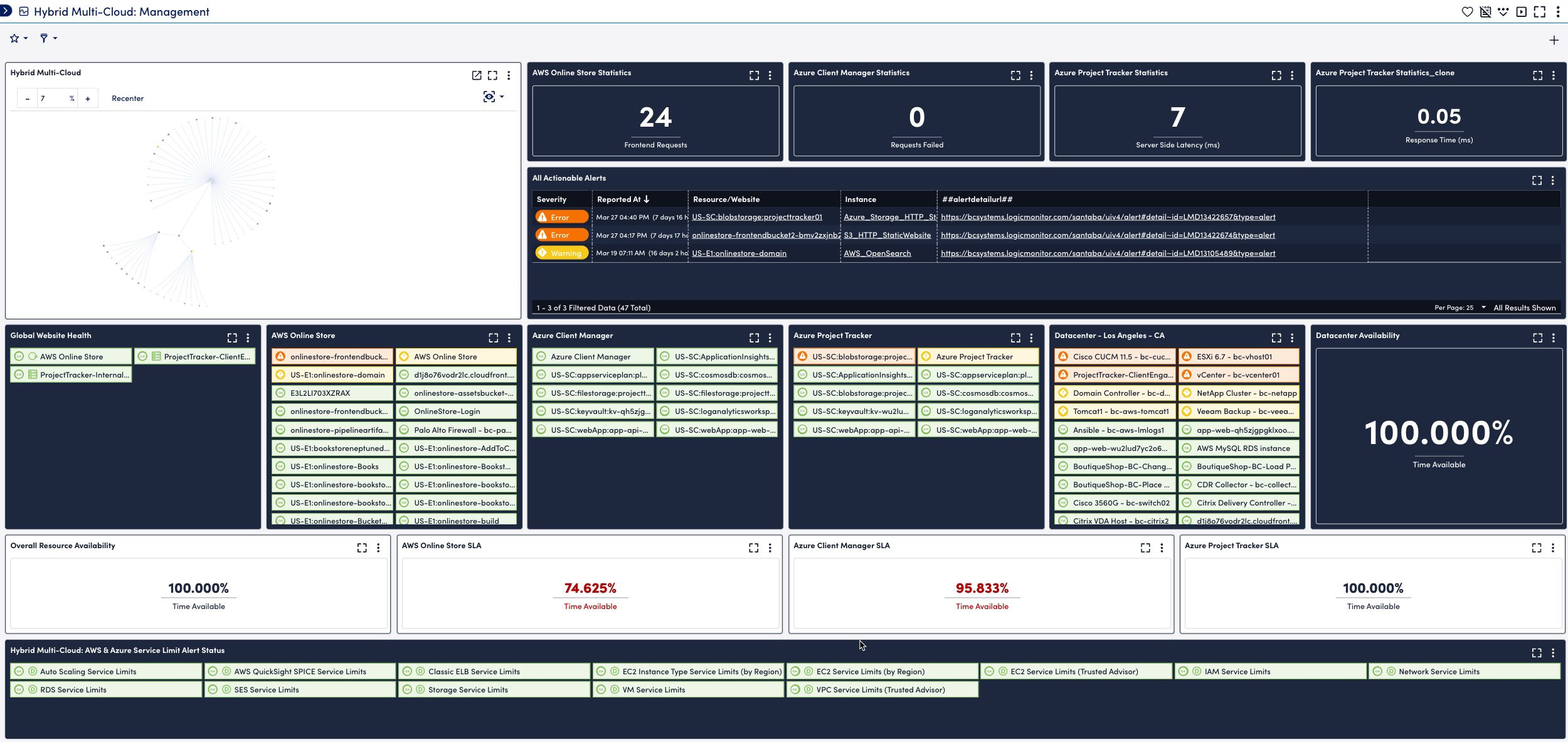Enter full screen mode from the top toolbar
This screenshot has height=742, width=1568.
[1540, 11]
